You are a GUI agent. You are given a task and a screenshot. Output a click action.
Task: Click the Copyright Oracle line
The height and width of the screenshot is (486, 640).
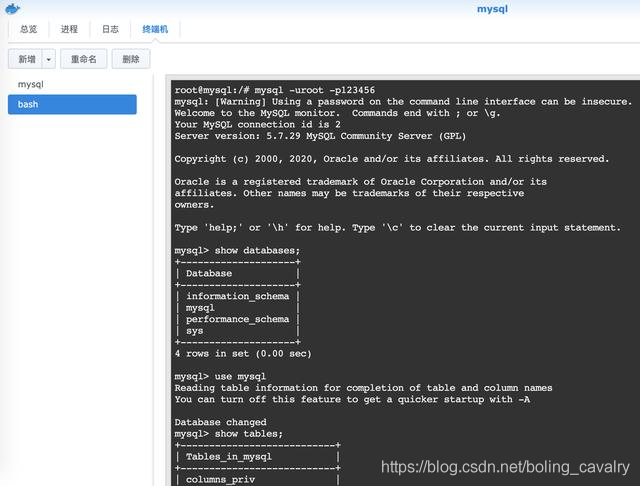point(391,159)
